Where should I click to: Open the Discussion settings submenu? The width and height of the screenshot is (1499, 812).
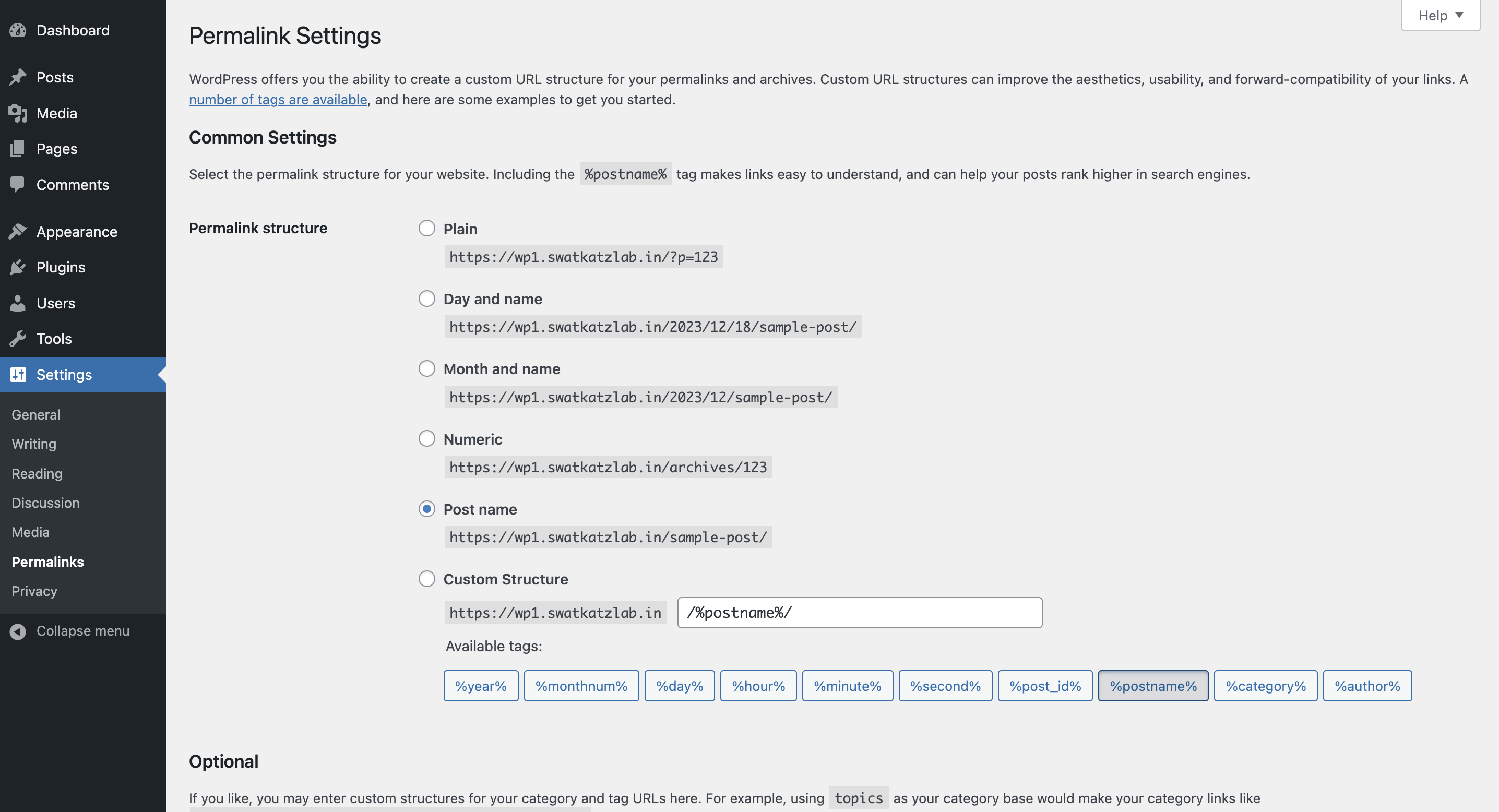(45, 503)
